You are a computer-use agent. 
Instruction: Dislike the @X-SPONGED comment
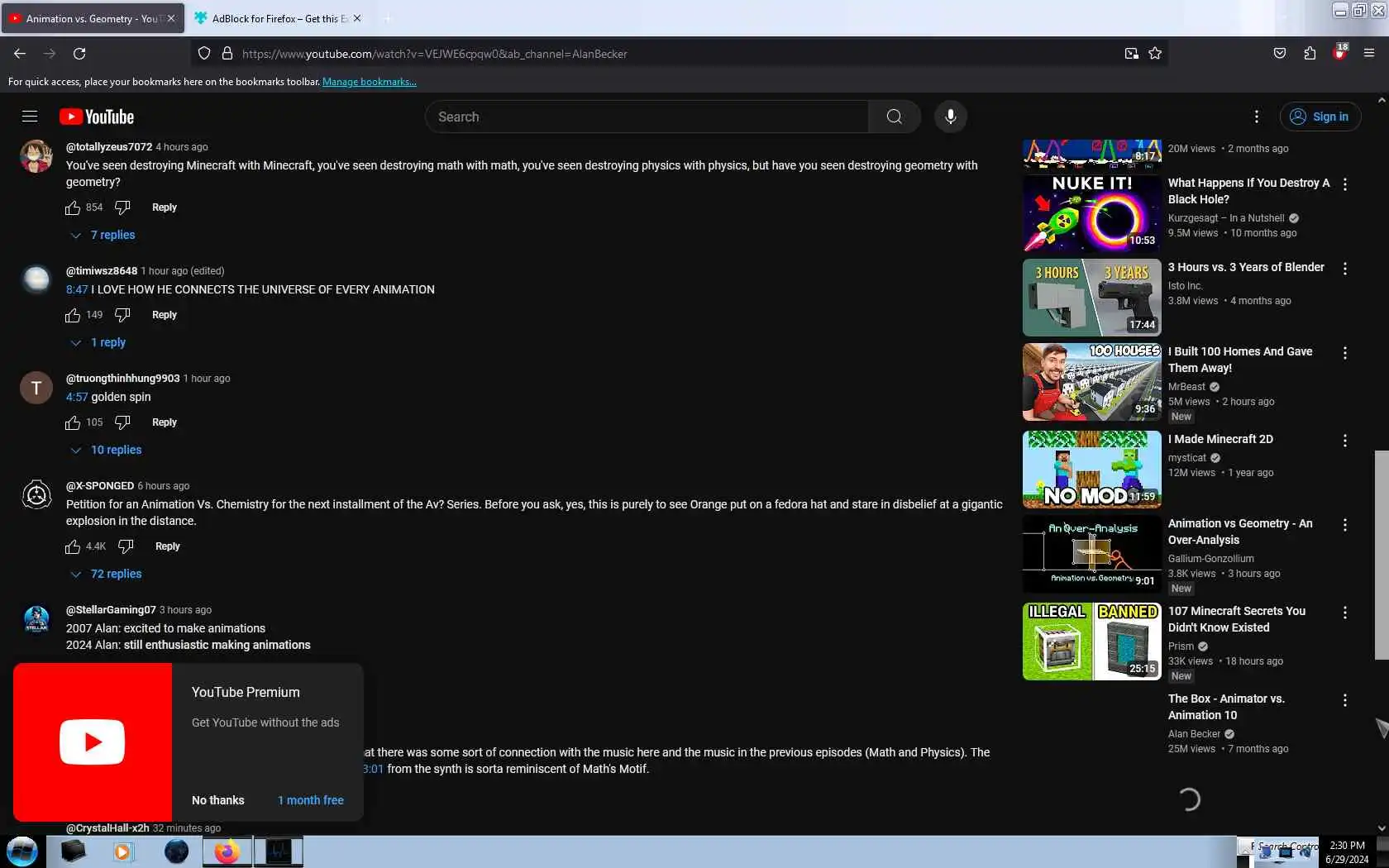[x=126, y=546]
